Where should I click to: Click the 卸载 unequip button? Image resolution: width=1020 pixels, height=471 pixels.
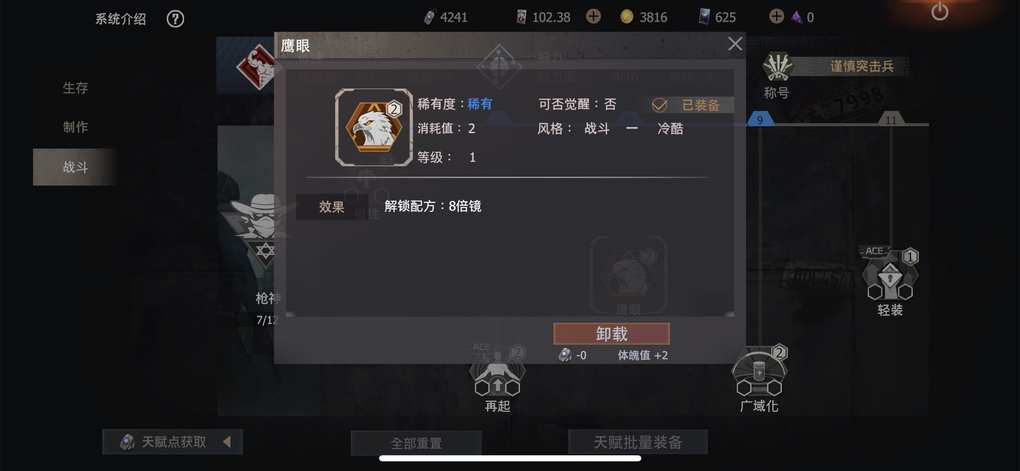[611, 334]
